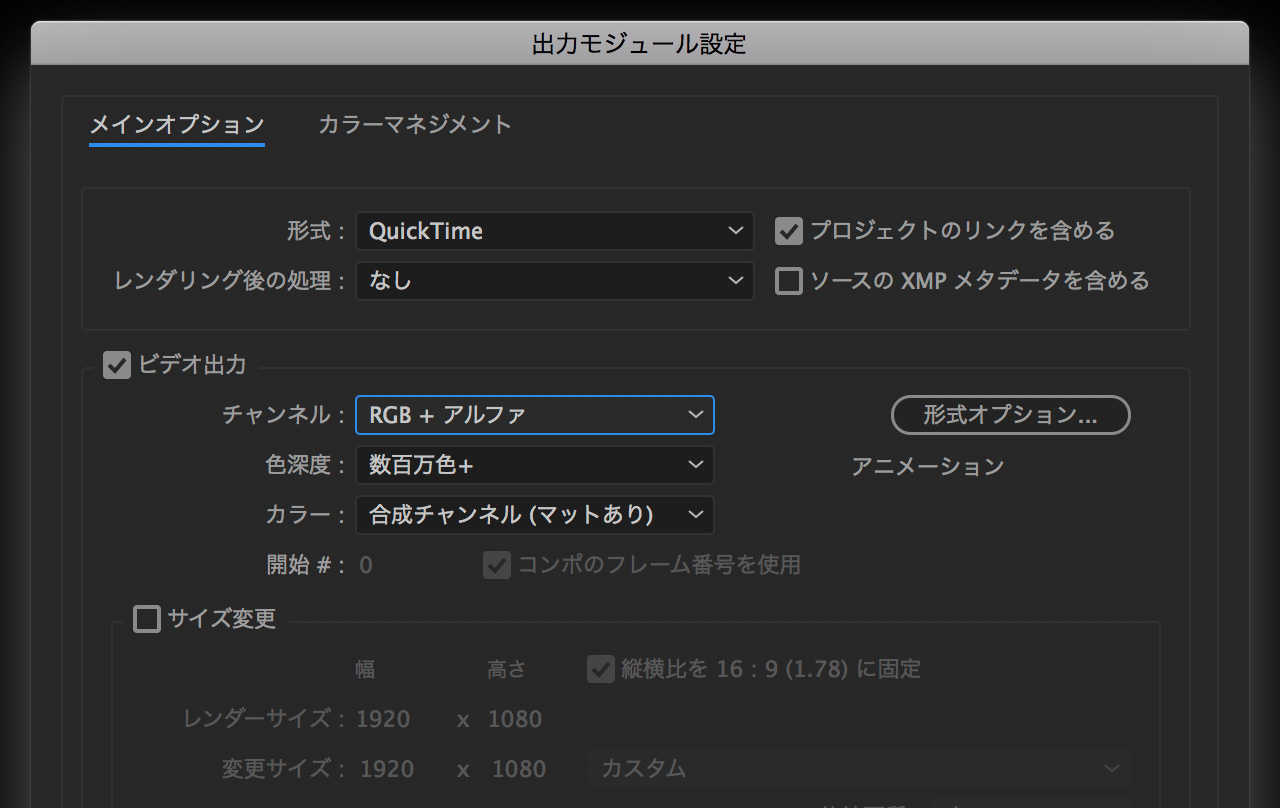Enable ソースの XMP メタデータを含める checkbox
This screenshot has height=808, width=1280.
(789, 281)
